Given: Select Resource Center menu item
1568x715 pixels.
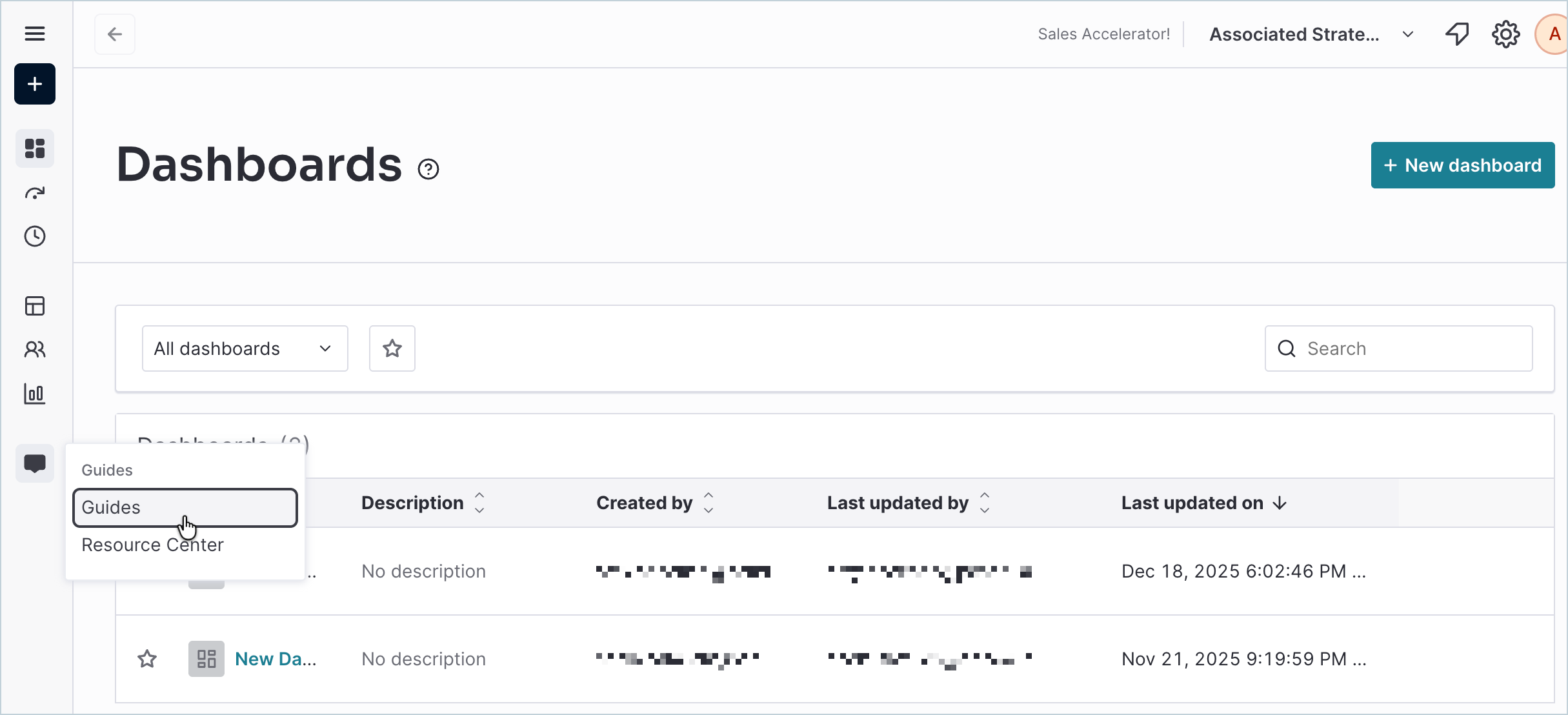Looking at the screenshot, I should click(152, 545).
